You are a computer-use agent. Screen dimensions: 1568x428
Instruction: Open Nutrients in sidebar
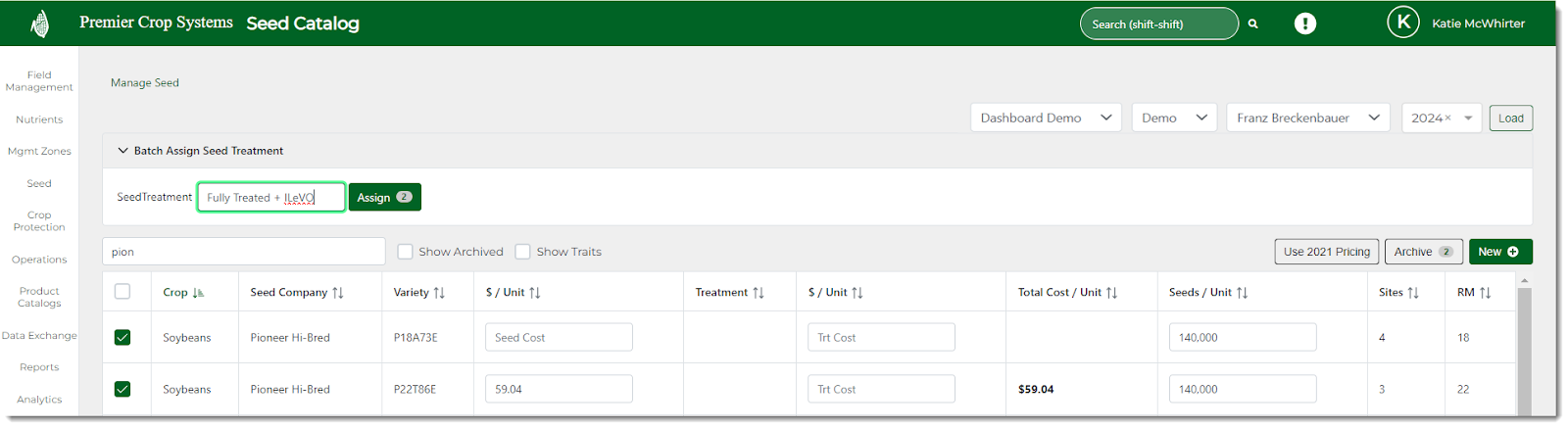[39, 119]
